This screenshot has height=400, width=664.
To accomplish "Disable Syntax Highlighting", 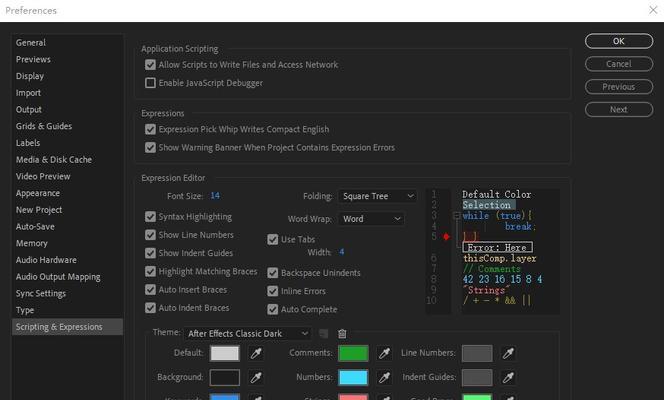I will [x=150, y=217].
